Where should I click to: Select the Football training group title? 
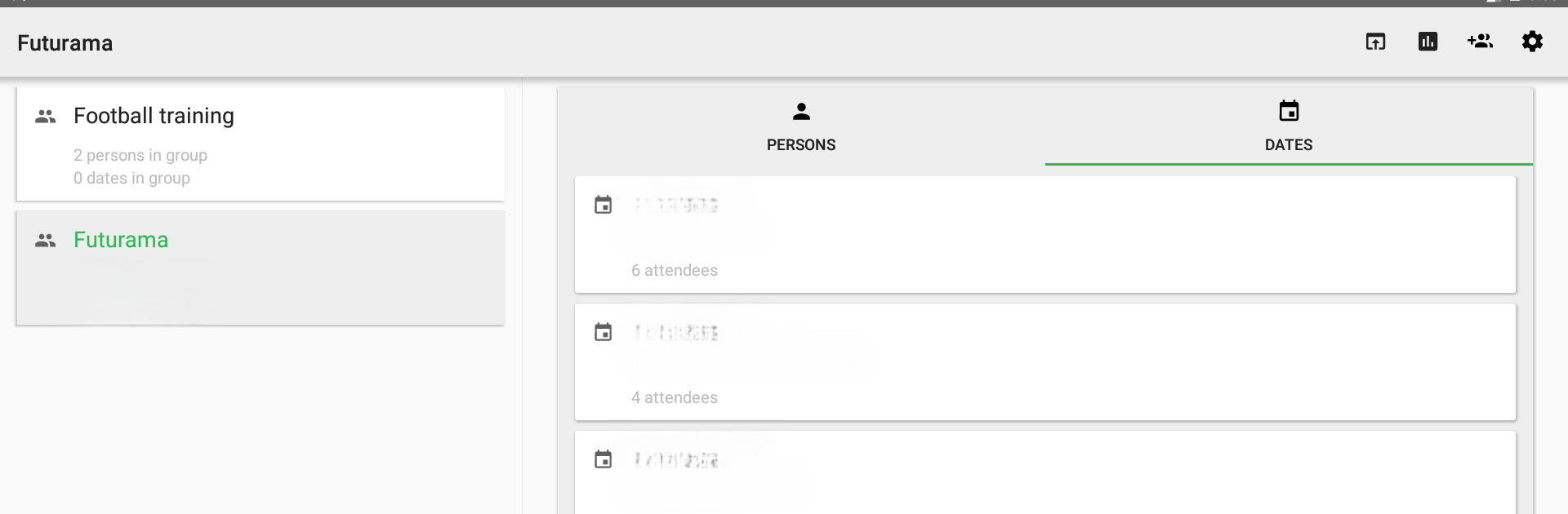(154, 116)
